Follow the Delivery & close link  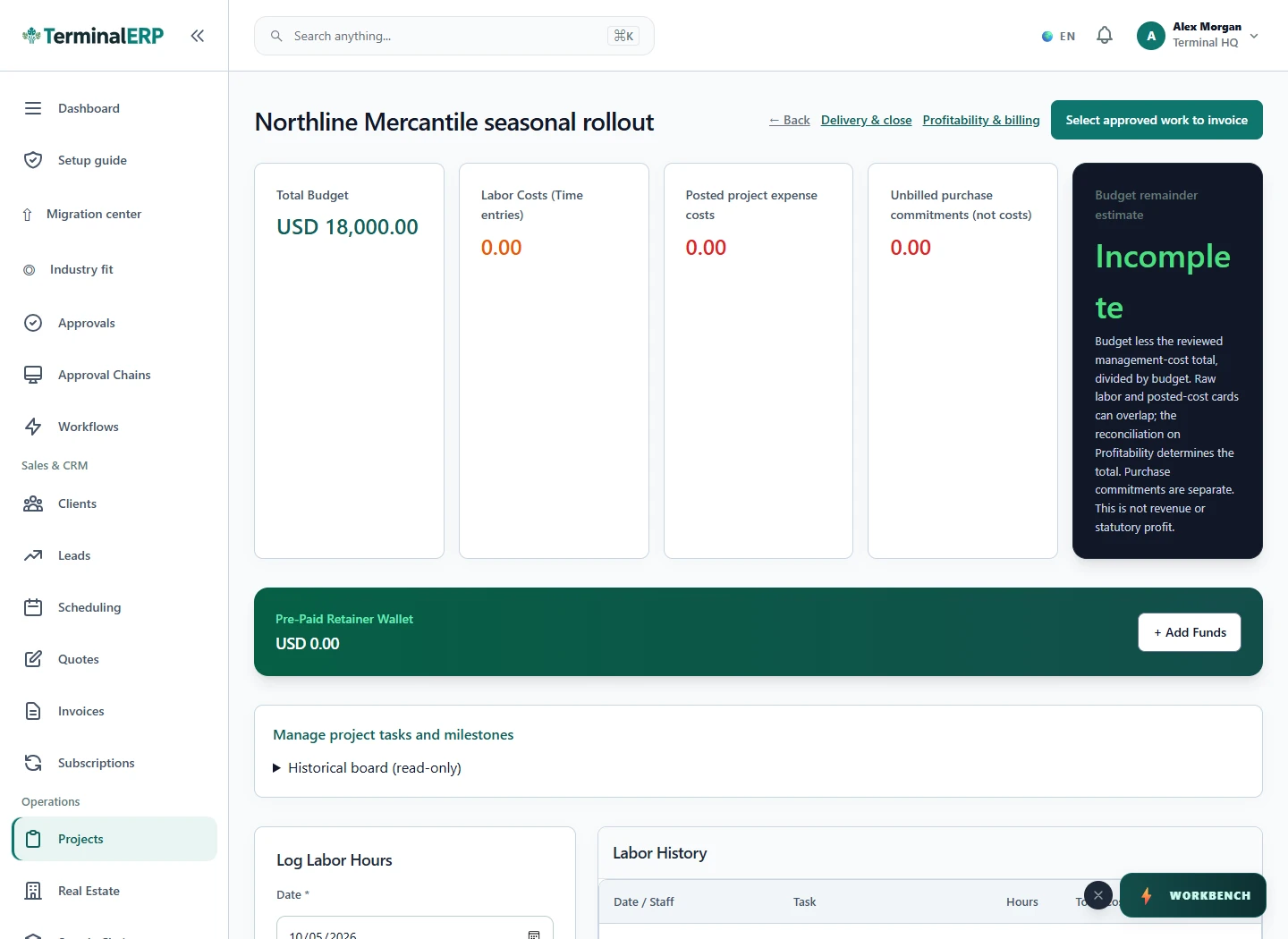coord(866,120)
